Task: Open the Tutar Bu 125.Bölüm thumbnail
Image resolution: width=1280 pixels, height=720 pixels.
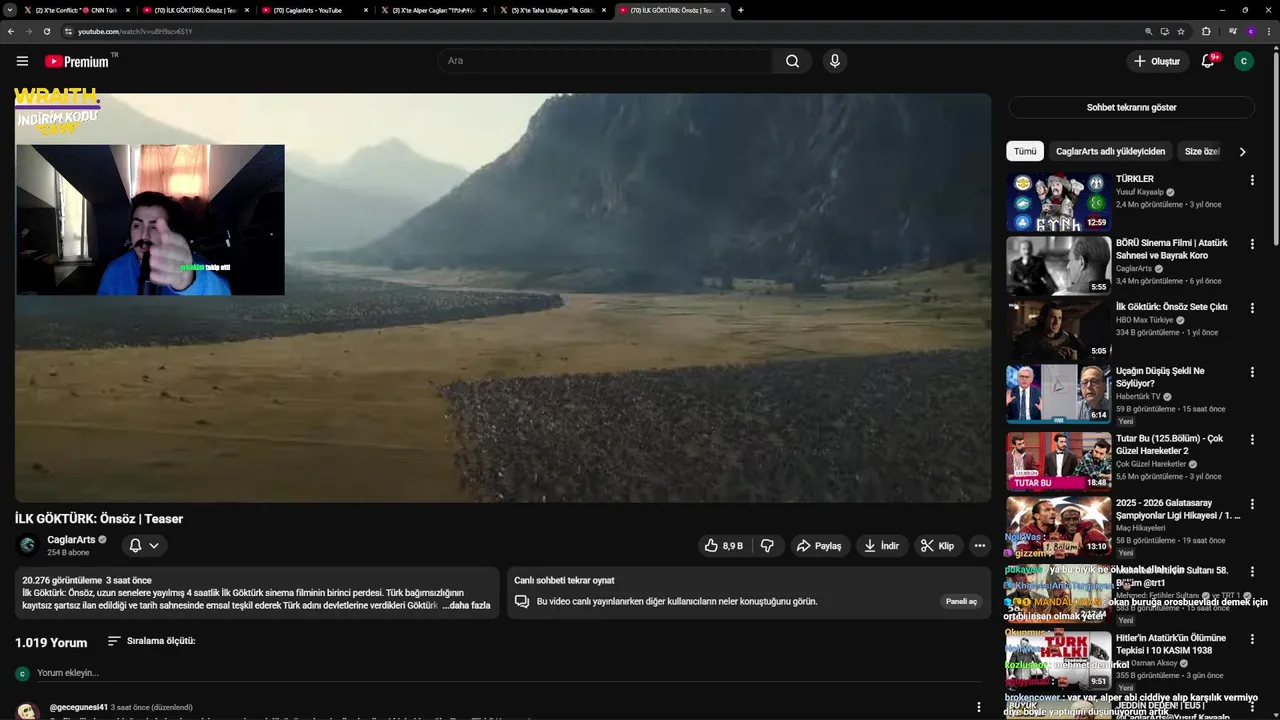Action: tap(1058, 462)
